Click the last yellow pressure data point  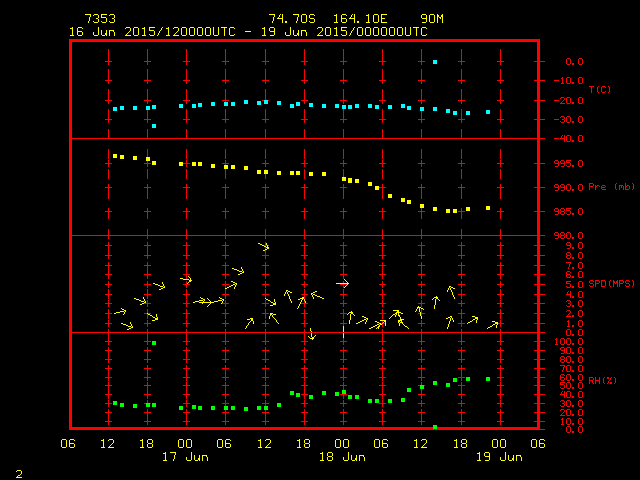pos(488,208)
